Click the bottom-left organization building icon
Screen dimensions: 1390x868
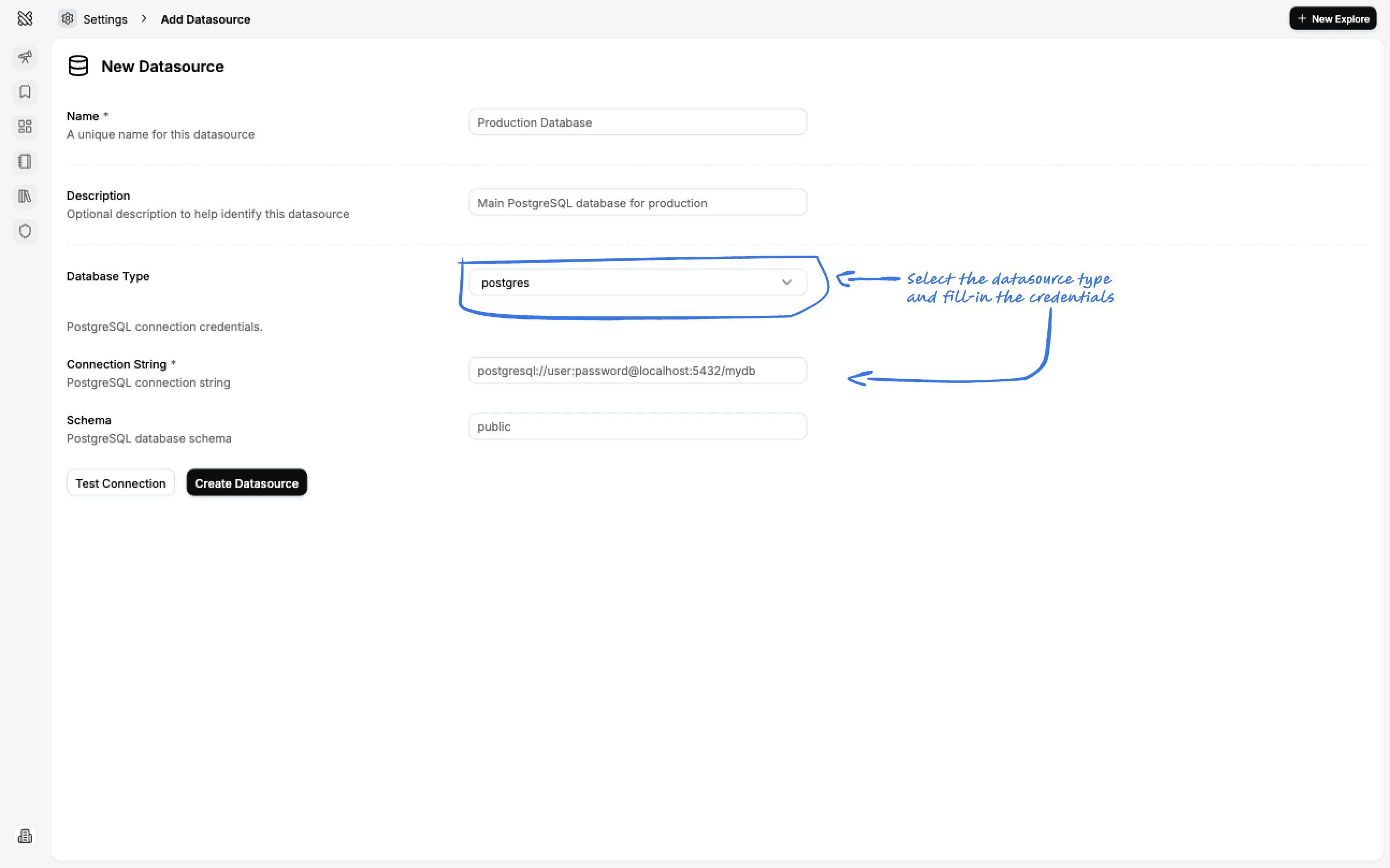point(25,836)
